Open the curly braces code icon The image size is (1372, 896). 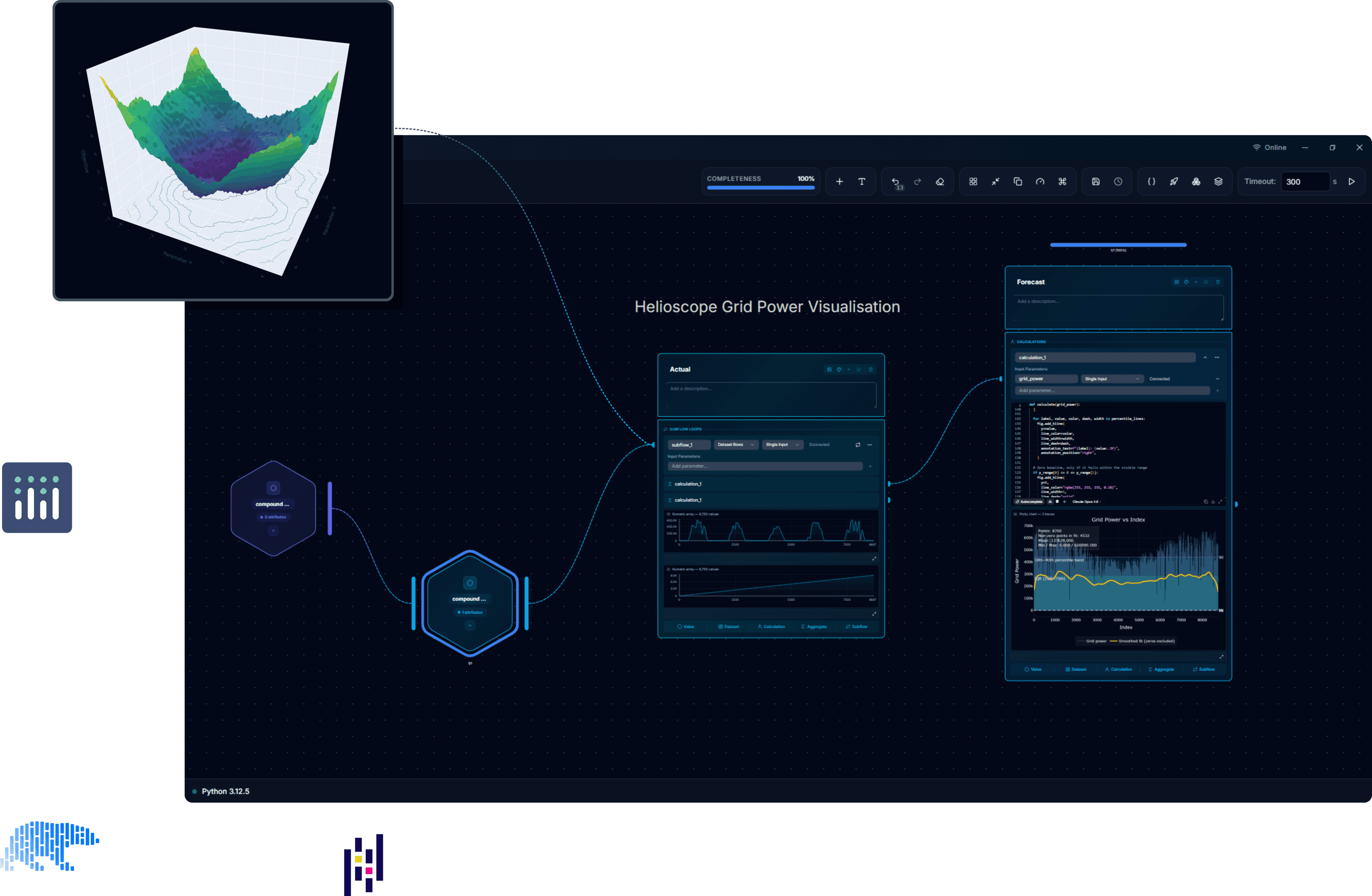1151,182
